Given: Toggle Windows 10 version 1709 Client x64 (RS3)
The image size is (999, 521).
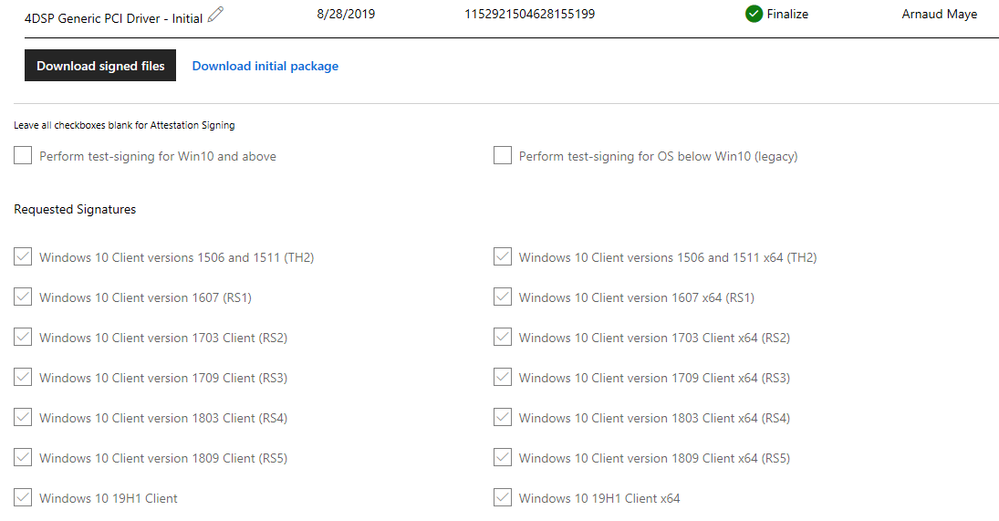Looking at the screenshot, I should pos(503,377).
